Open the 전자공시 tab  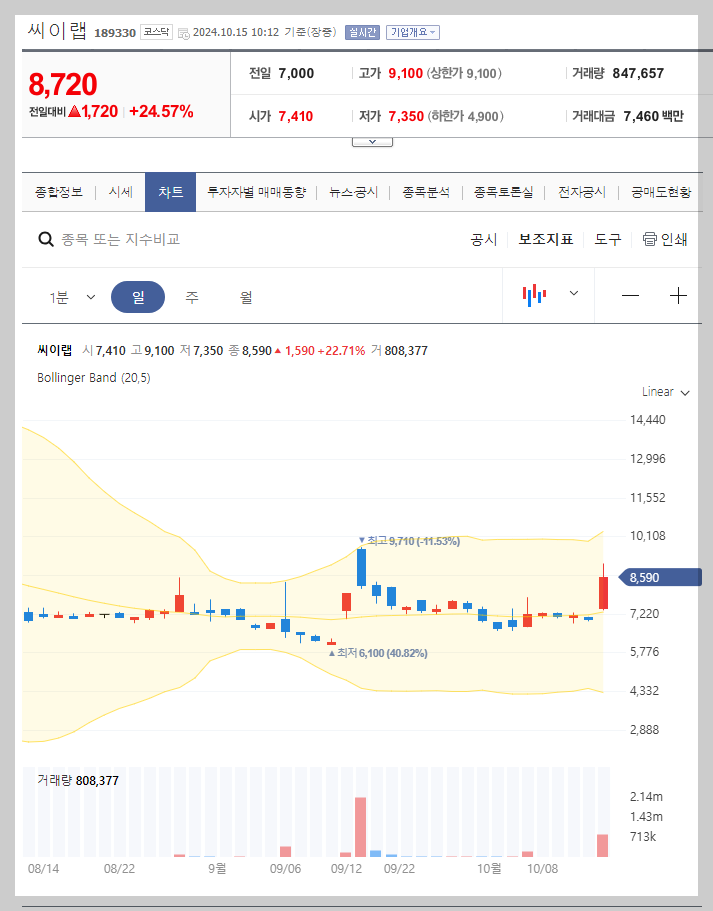pyautogui.click(x=582, y=192)
